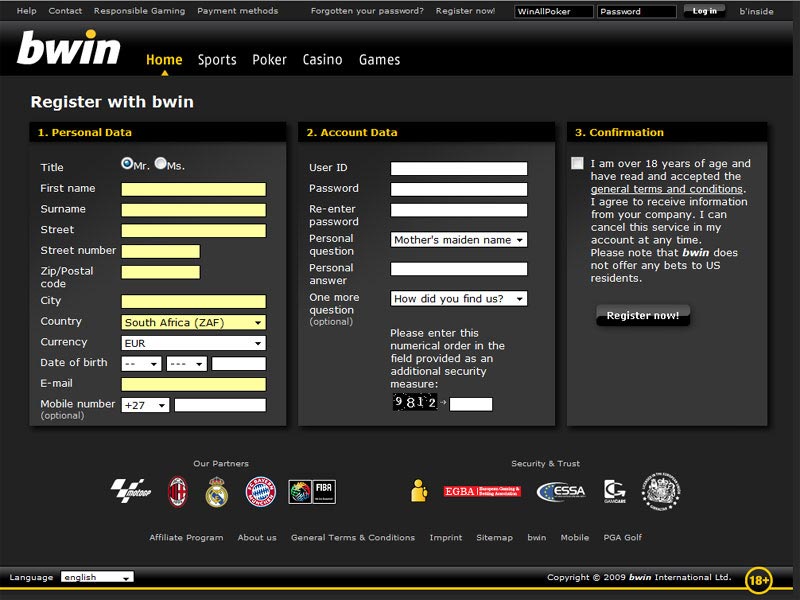Click the Log in button
This screenshot has width=800, height=600.
point(705,11)
